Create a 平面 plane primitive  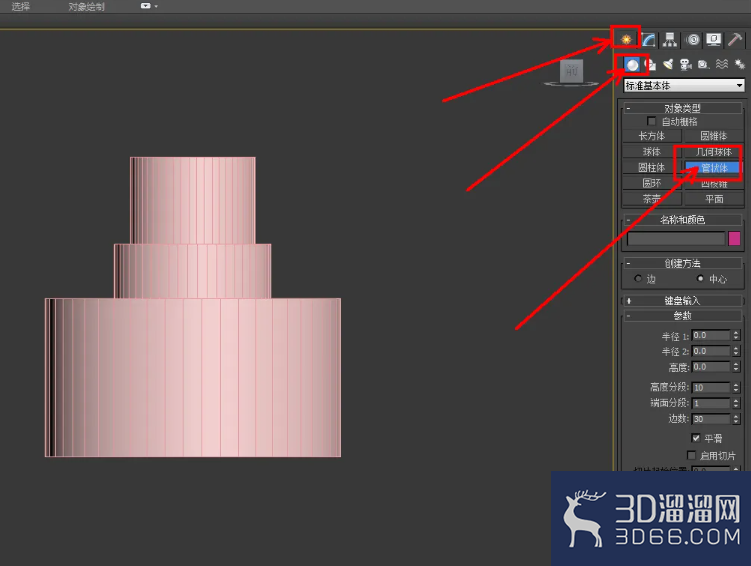(714, 199)
